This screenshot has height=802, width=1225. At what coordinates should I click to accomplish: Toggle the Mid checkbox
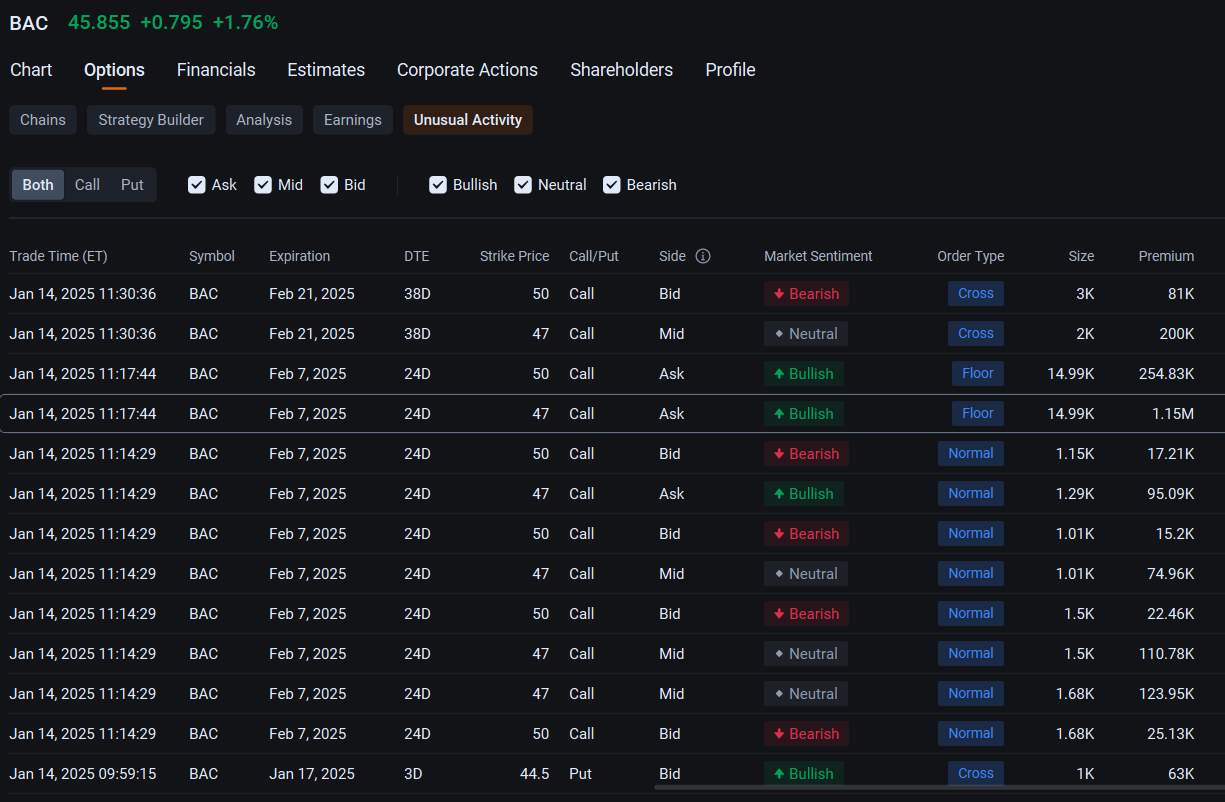263,185
